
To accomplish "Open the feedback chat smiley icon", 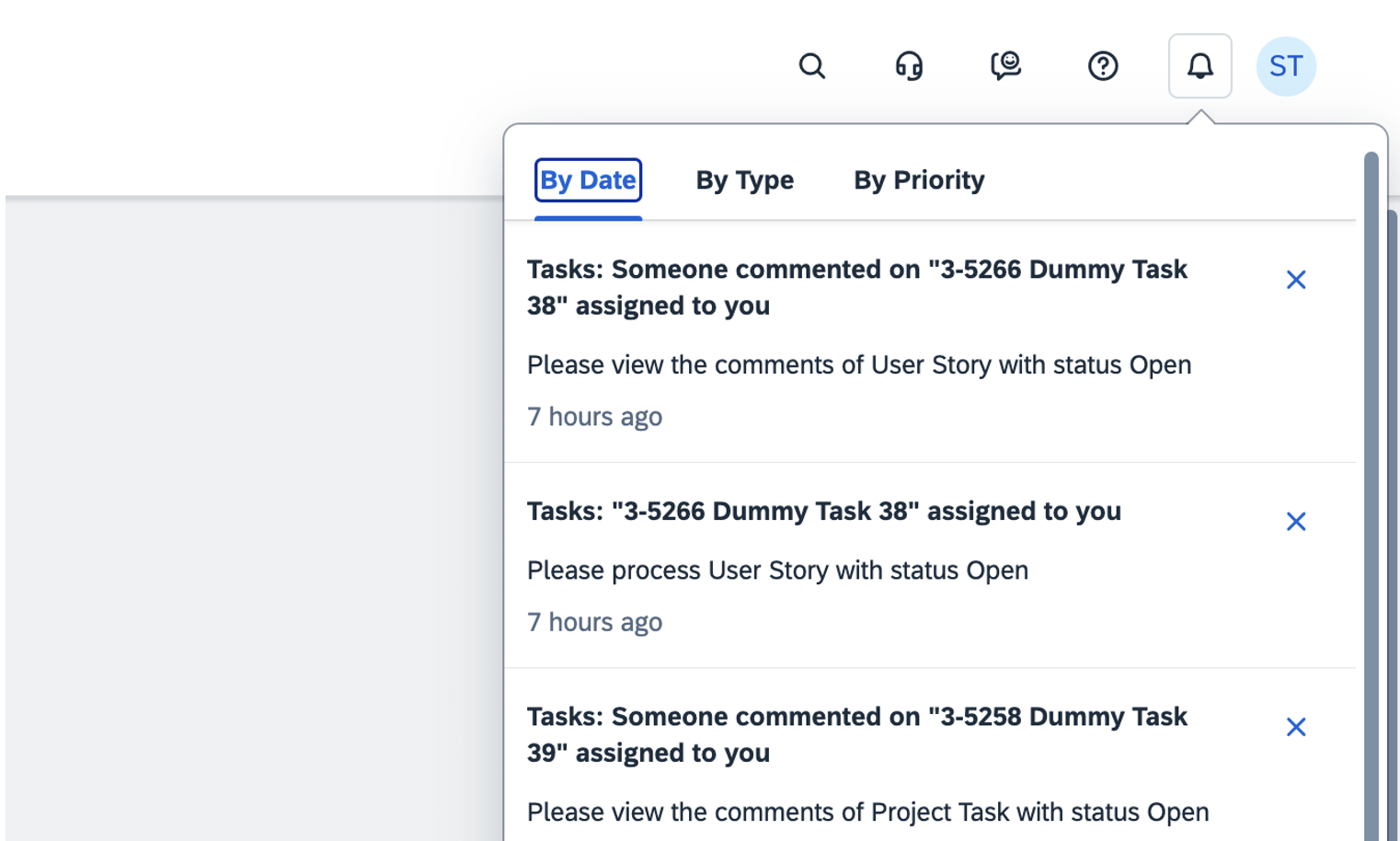I will pyautogui.click(x=1005, y=66).
